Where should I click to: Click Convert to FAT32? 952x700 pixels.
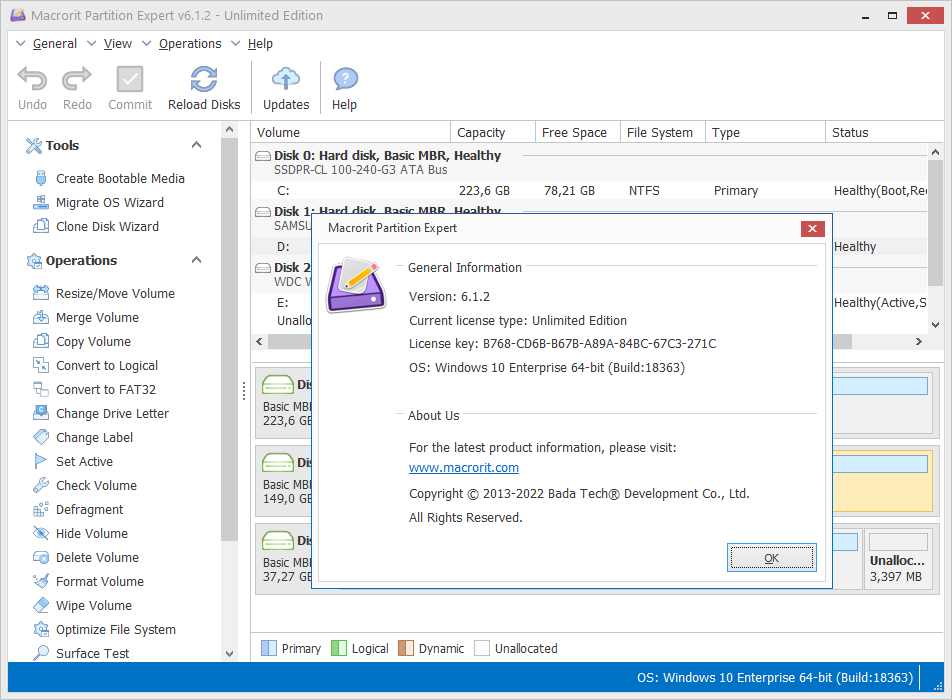point(106,390)
